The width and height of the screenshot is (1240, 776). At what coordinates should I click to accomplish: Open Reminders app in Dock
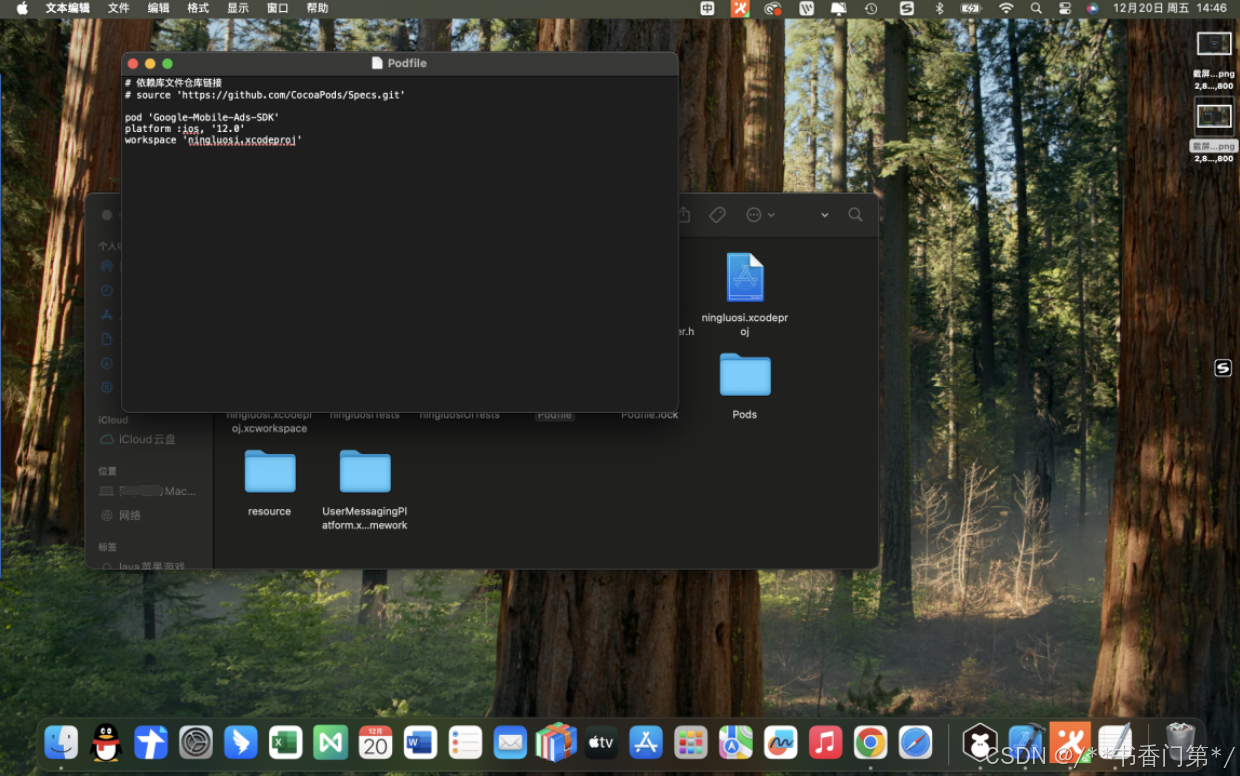click(465, 742)
